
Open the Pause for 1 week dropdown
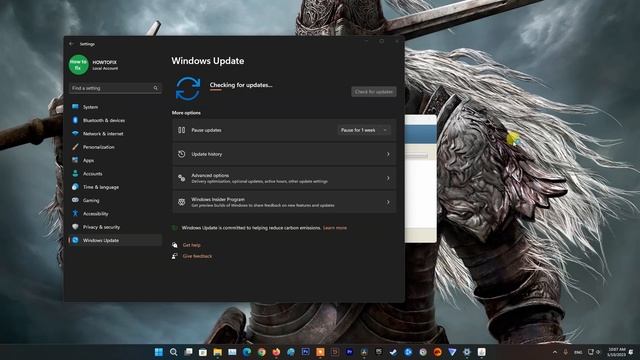[x=363, y=130]
